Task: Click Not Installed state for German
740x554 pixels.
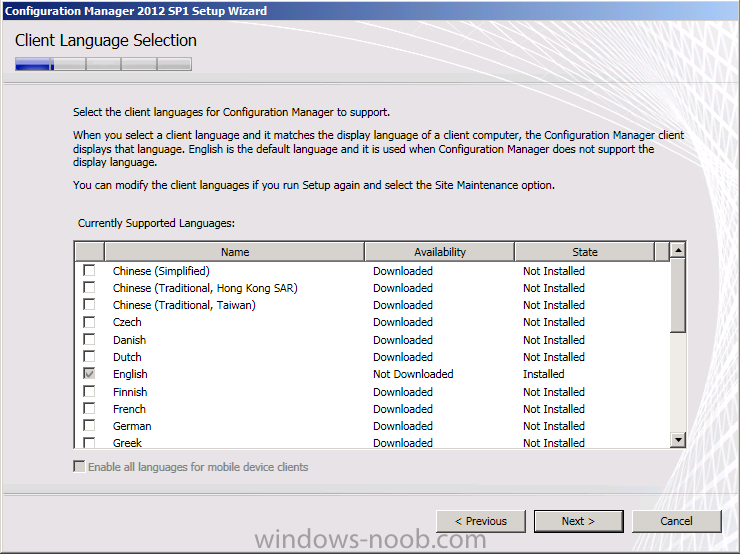Action: tap(554, 426)
